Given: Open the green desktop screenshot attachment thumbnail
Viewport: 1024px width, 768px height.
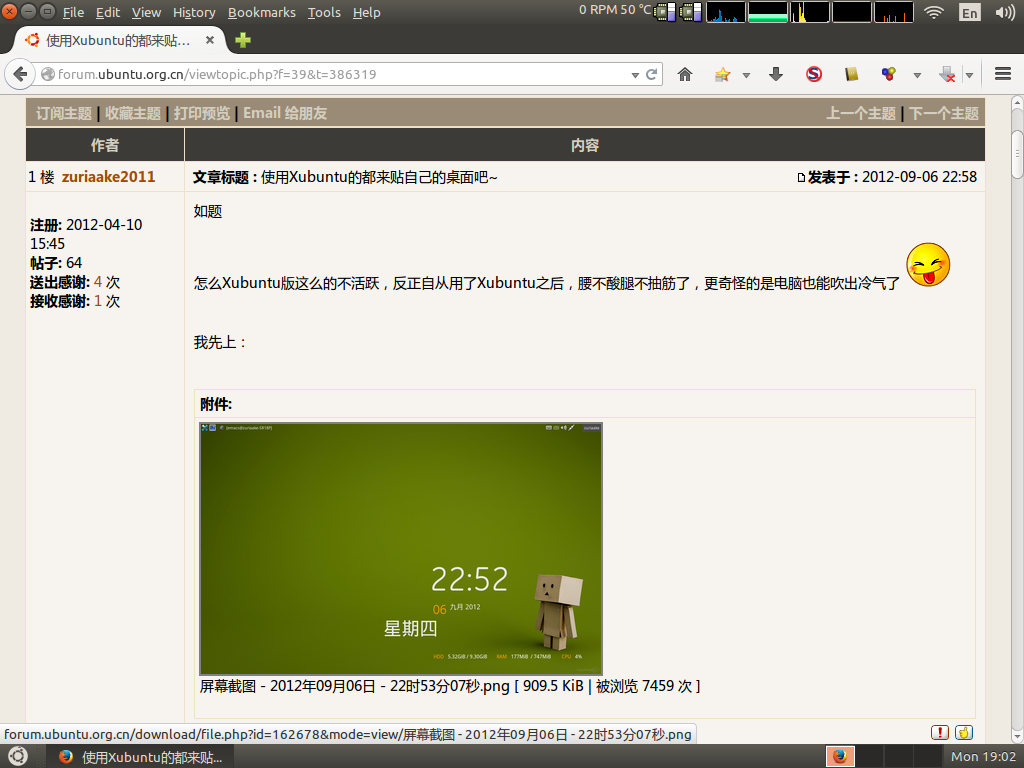Looking at the screenshot, I should [x=401, y=549].
